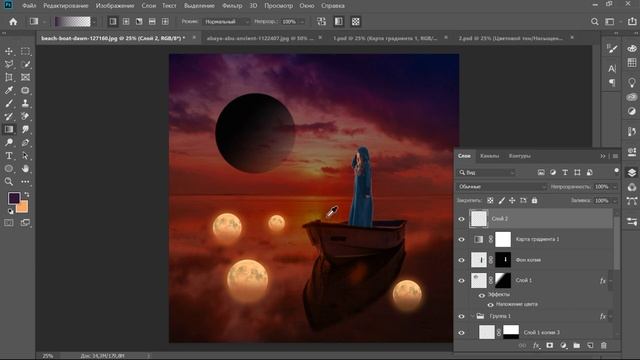The width and height of the screenshot is (640, 360).
Task: Switch to the Каналы tab
Action: [489, 156]
